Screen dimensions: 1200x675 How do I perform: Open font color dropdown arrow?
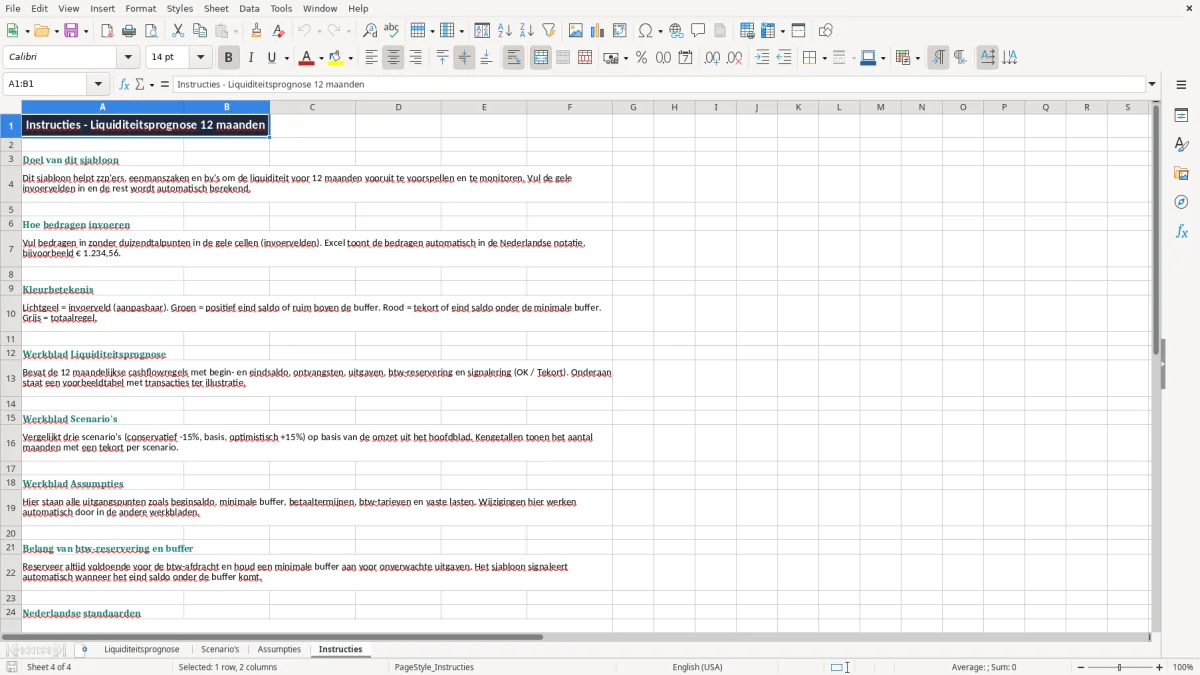tap(320, 58)
